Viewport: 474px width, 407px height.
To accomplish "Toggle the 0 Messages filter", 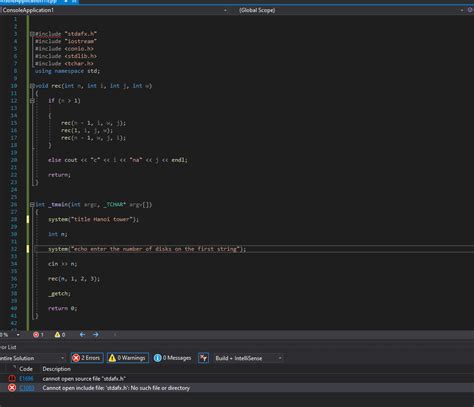I will [173, 358].
